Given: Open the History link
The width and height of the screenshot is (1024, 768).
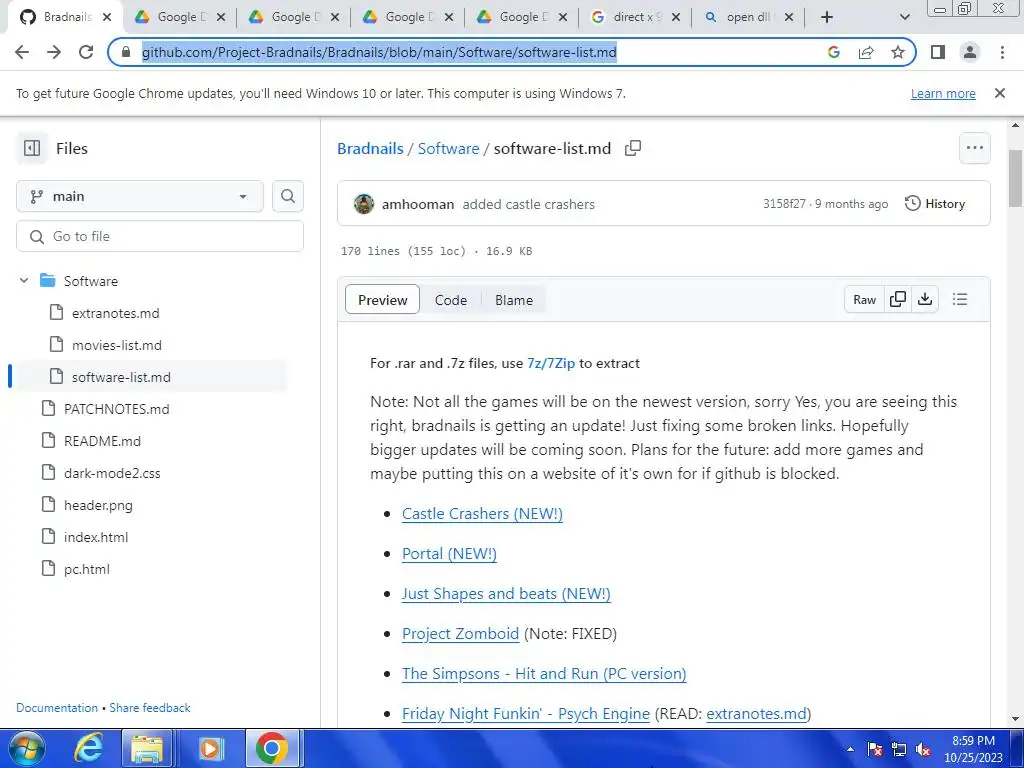Looking at the screenshot, I should (x=935, y=204).
